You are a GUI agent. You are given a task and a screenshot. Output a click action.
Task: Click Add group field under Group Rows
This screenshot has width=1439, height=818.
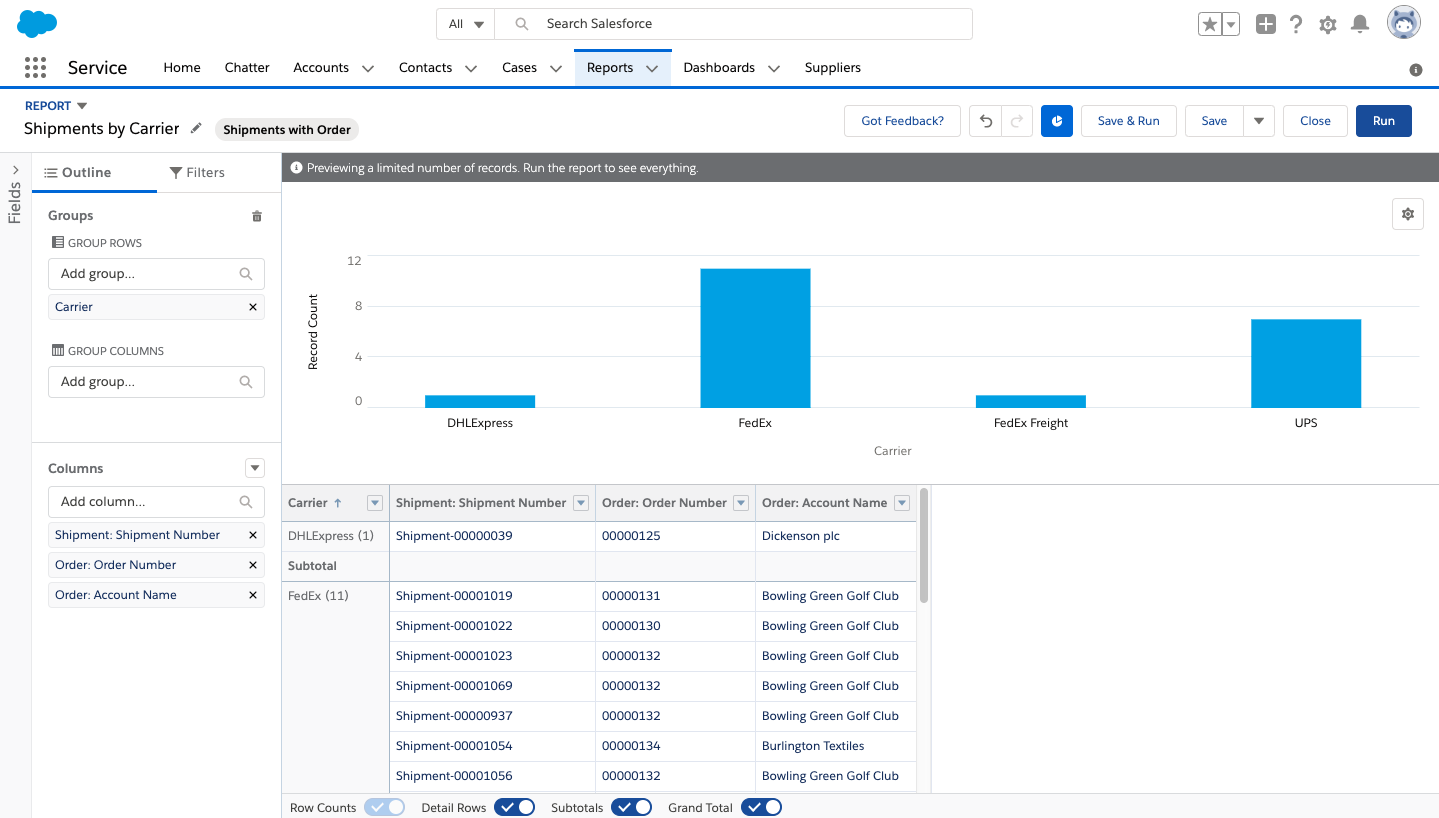pyautogui.click(x=156, y=273)
